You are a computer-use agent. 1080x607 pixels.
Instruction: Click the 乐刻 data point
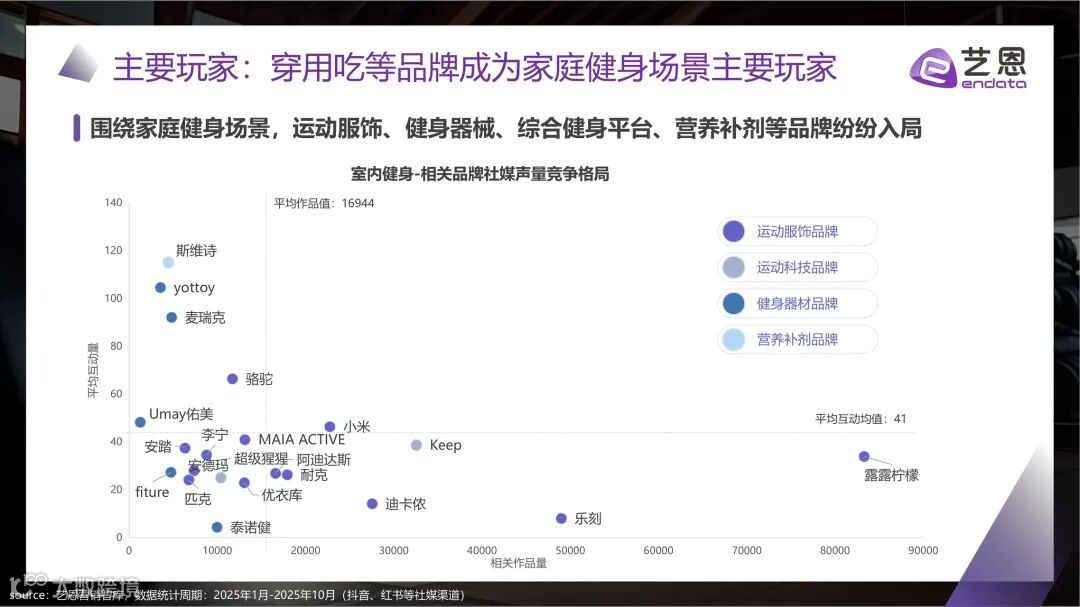tap(561, 518)
